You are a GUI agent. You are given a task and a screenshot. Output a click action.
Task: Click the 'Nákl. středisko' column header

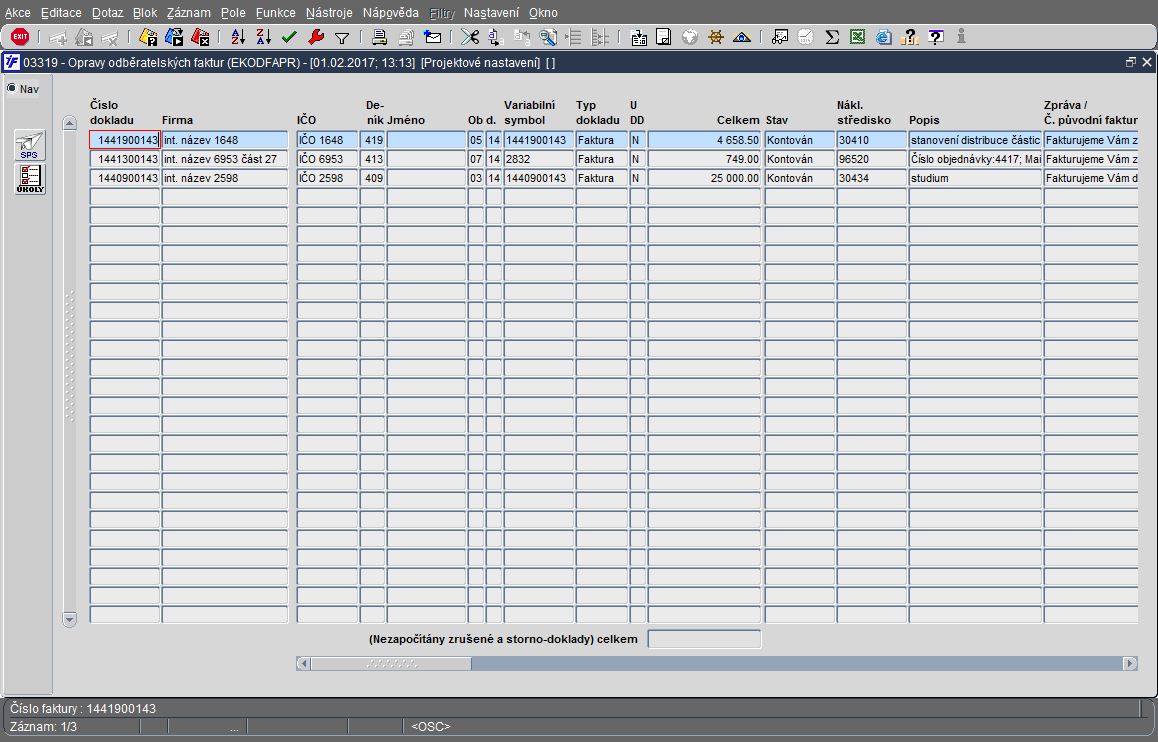click(x=864, y=112)
